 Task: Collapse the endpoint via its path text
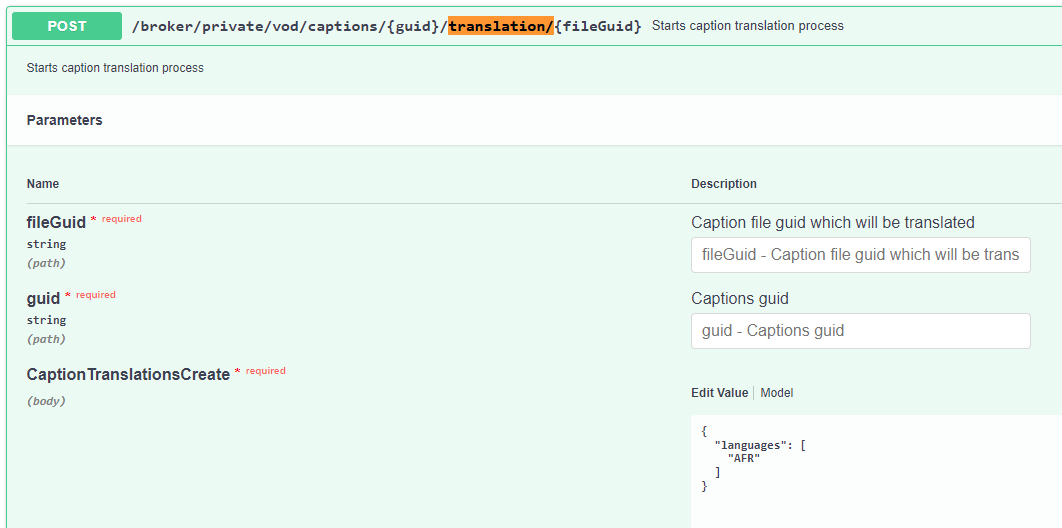pos(290,26)
